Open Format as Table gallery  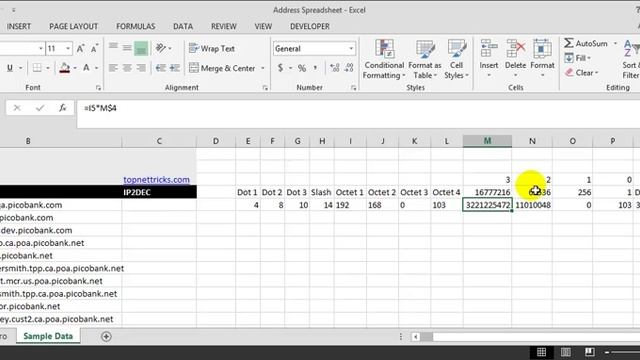(424, 60)
